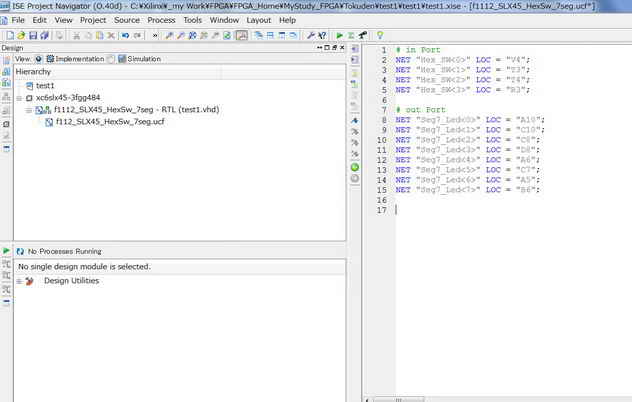Image resolution: width=632 pixels, height=402 pixels.
Task: Open the Source menu
Action: (x=127, y=20)
